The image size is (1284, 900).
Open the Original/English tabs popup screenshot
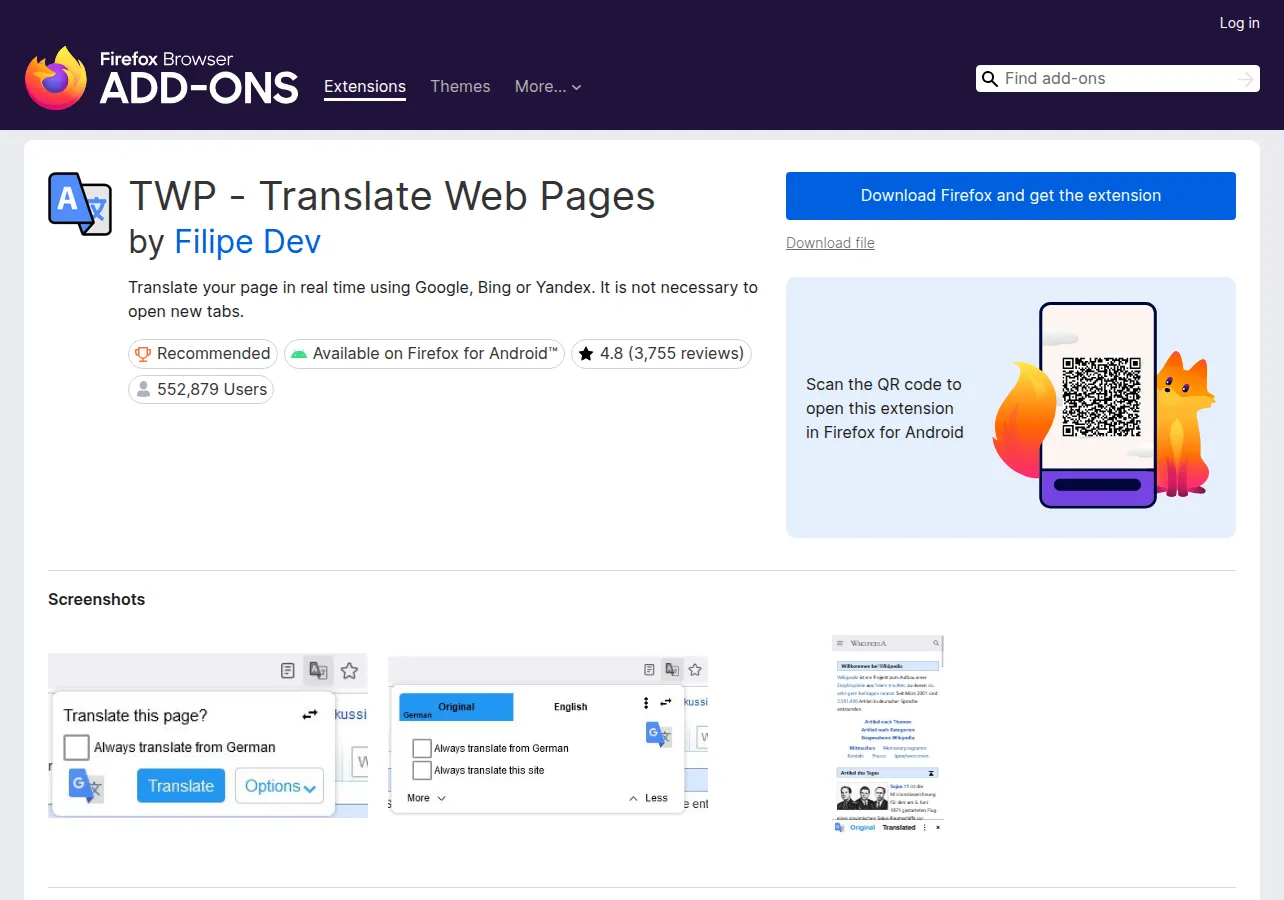[548, 735]
